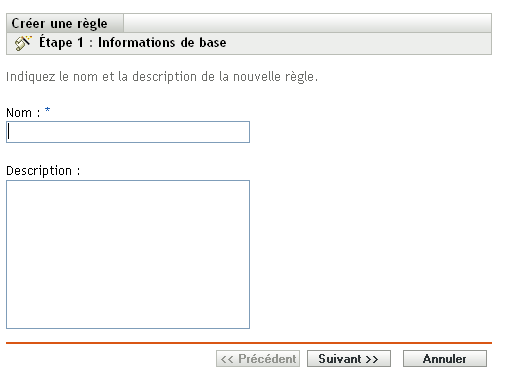Click the >> arrows on the Suivant button
This screenshot has width=513, height=374.
pos(372,359)
